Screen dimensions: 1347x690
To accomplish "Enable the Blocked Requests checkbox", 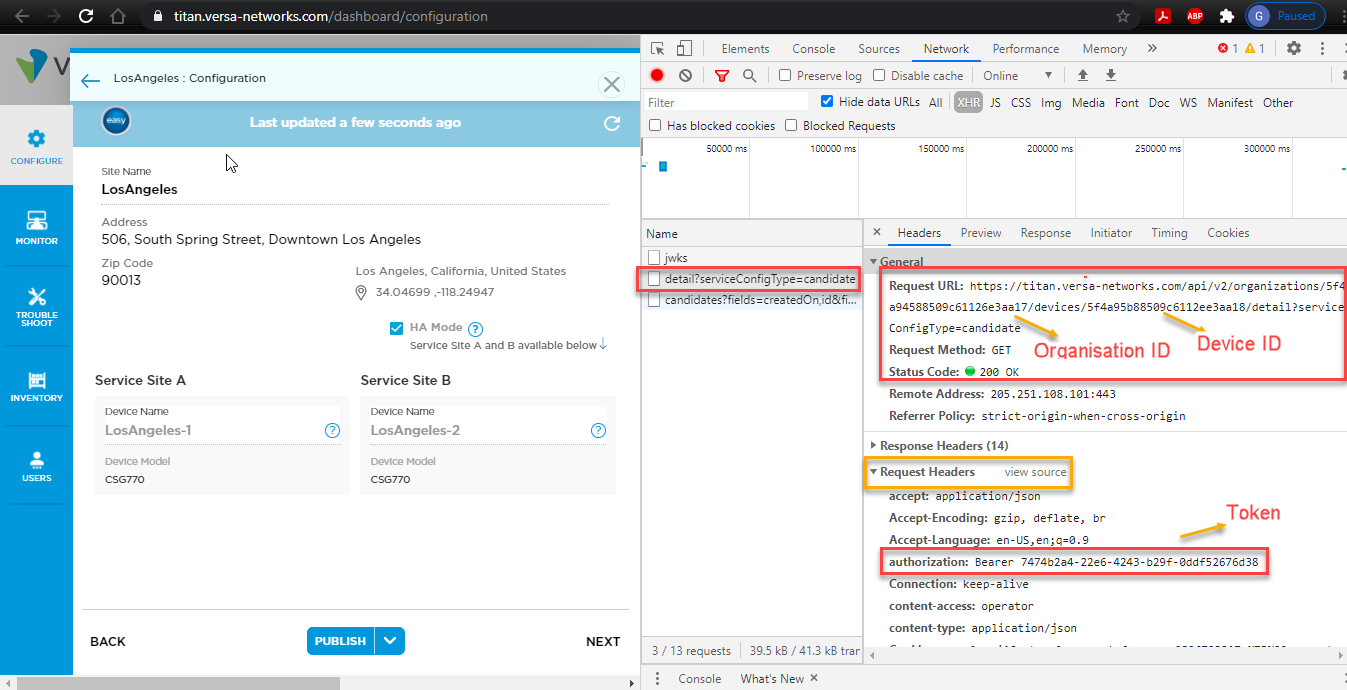I will click(x=791, y=125).
